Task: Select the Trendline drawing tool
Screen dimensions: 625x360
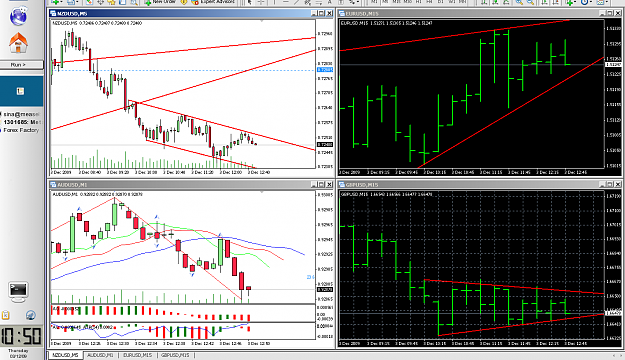Action: coord(296,2)
